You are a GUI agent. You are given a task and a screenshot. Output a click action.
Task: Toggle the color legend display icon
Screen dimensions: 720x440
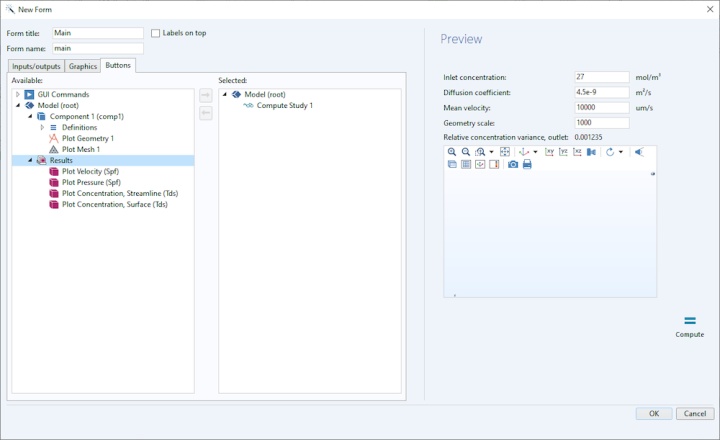point(494,164)
